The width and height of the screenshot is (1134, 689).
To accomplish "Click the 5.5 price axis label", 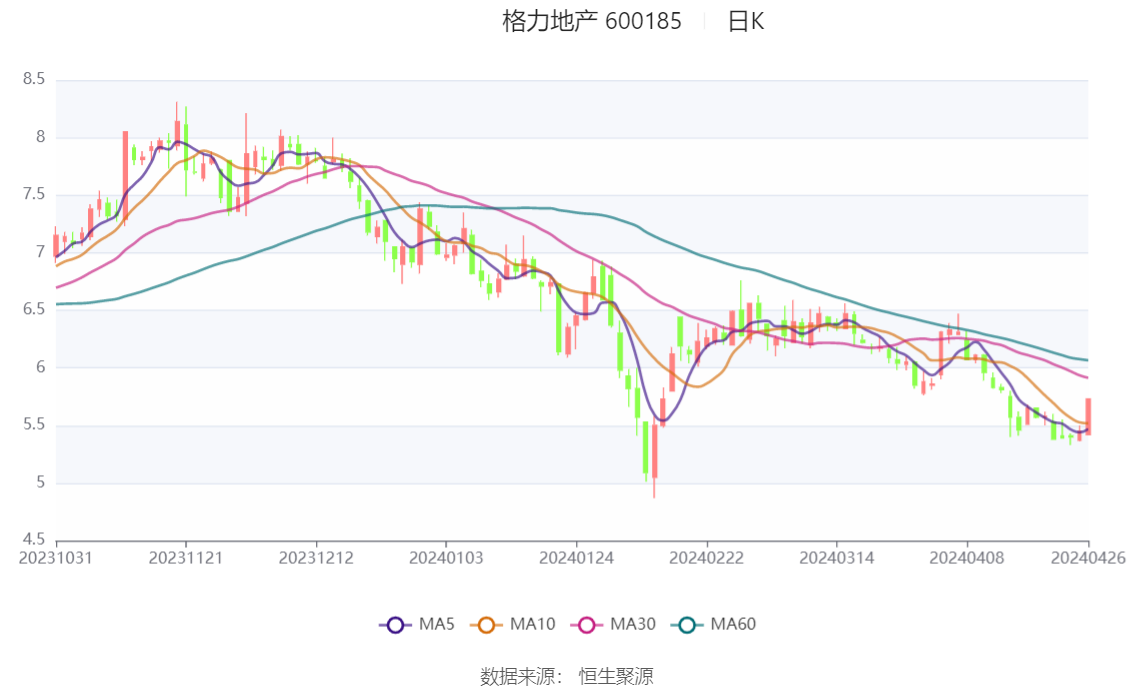I will [x=34, y=424].
